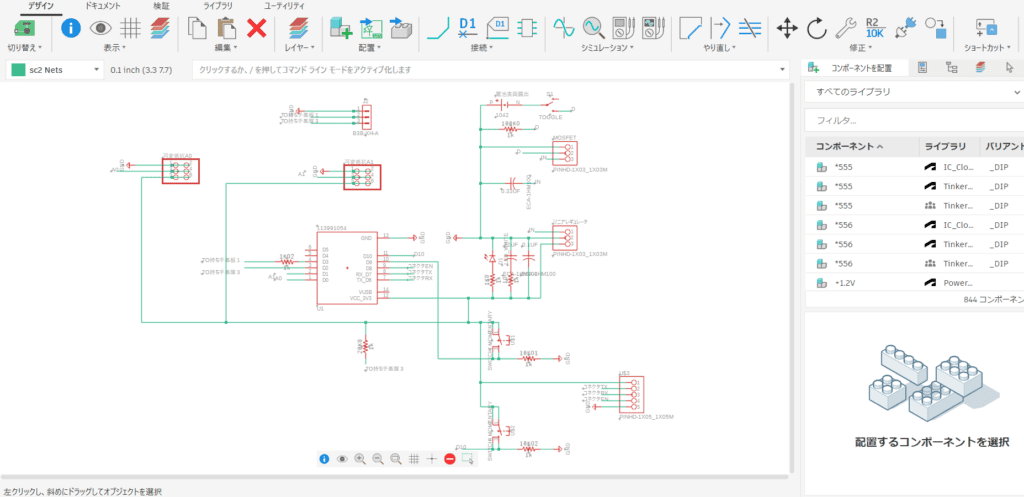Toggle the eye visibility icon in top toolbar
1024x497 pixels.
100,27
